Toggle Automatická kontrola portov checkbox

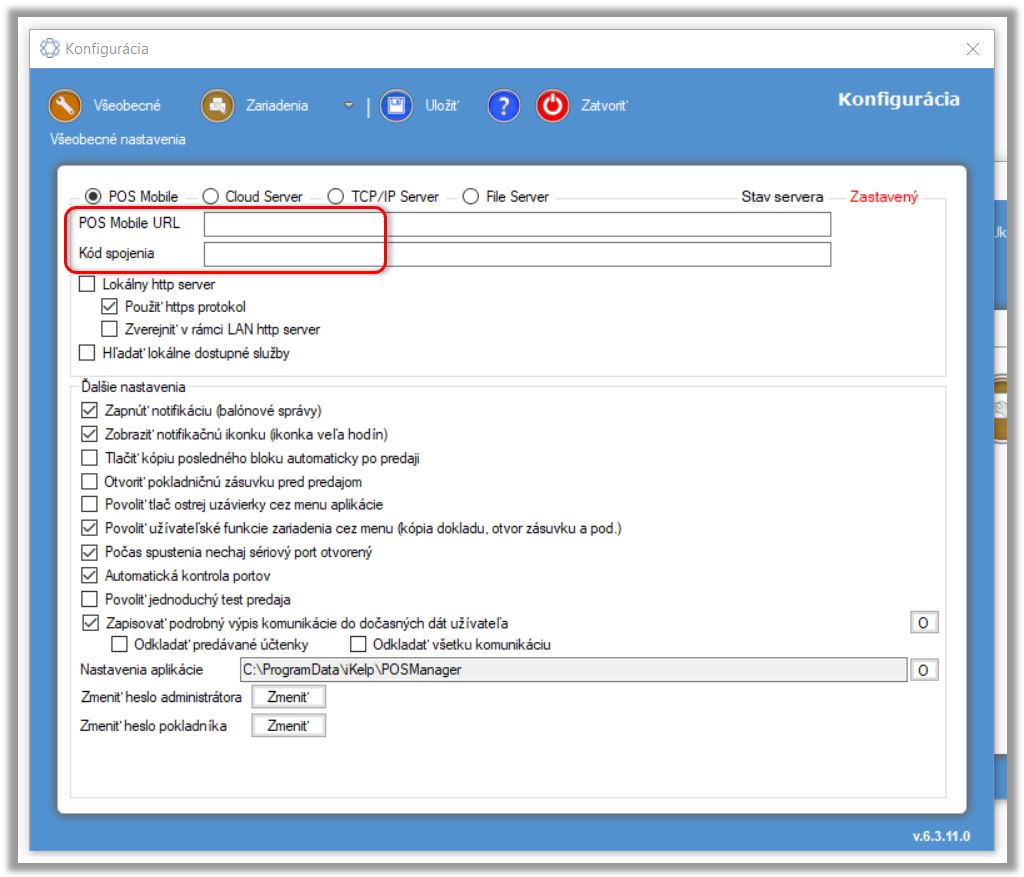pos(89,576)
